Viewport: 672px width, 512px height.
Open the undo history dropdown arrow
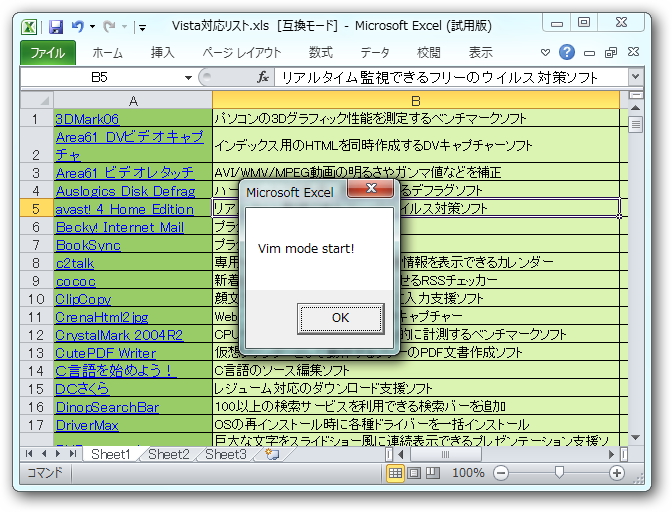[92, 27]
